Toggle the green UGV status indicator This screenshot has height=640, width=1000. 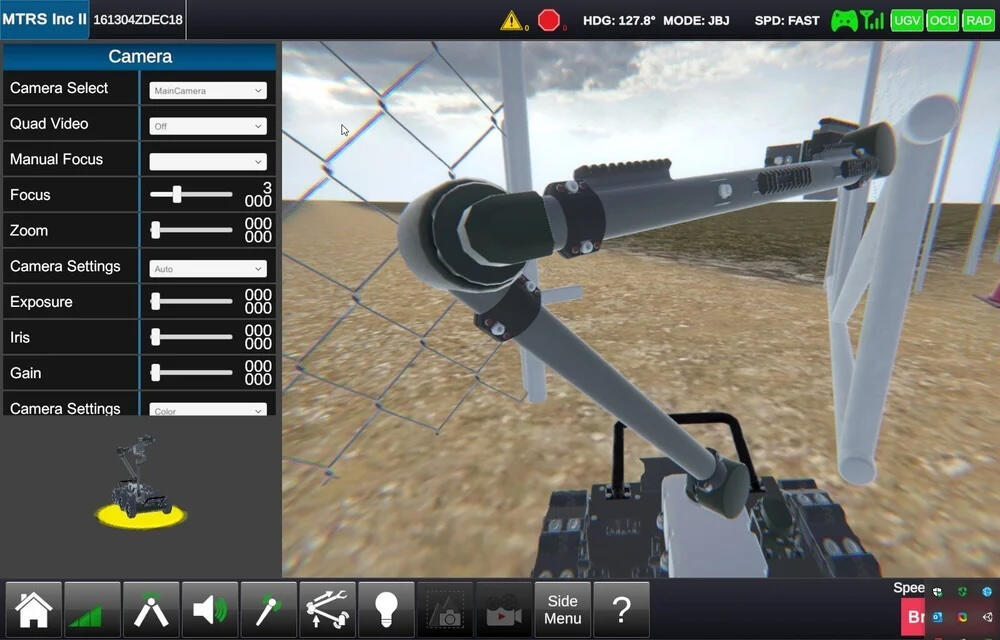coord(906,20)
